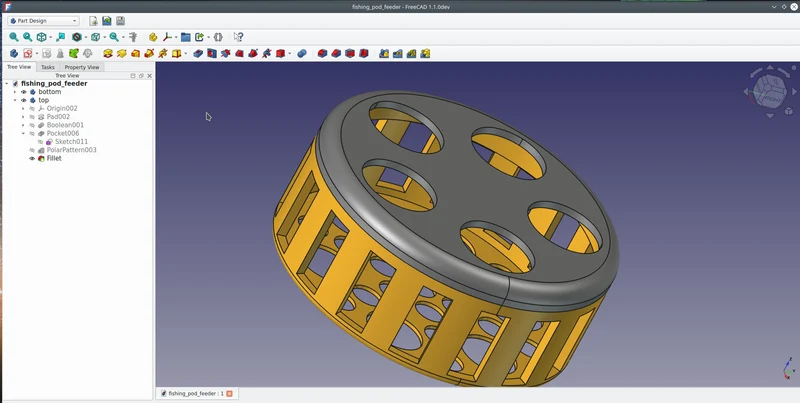
Task: Collapse the top body tree node
Action: click(15, 100)
